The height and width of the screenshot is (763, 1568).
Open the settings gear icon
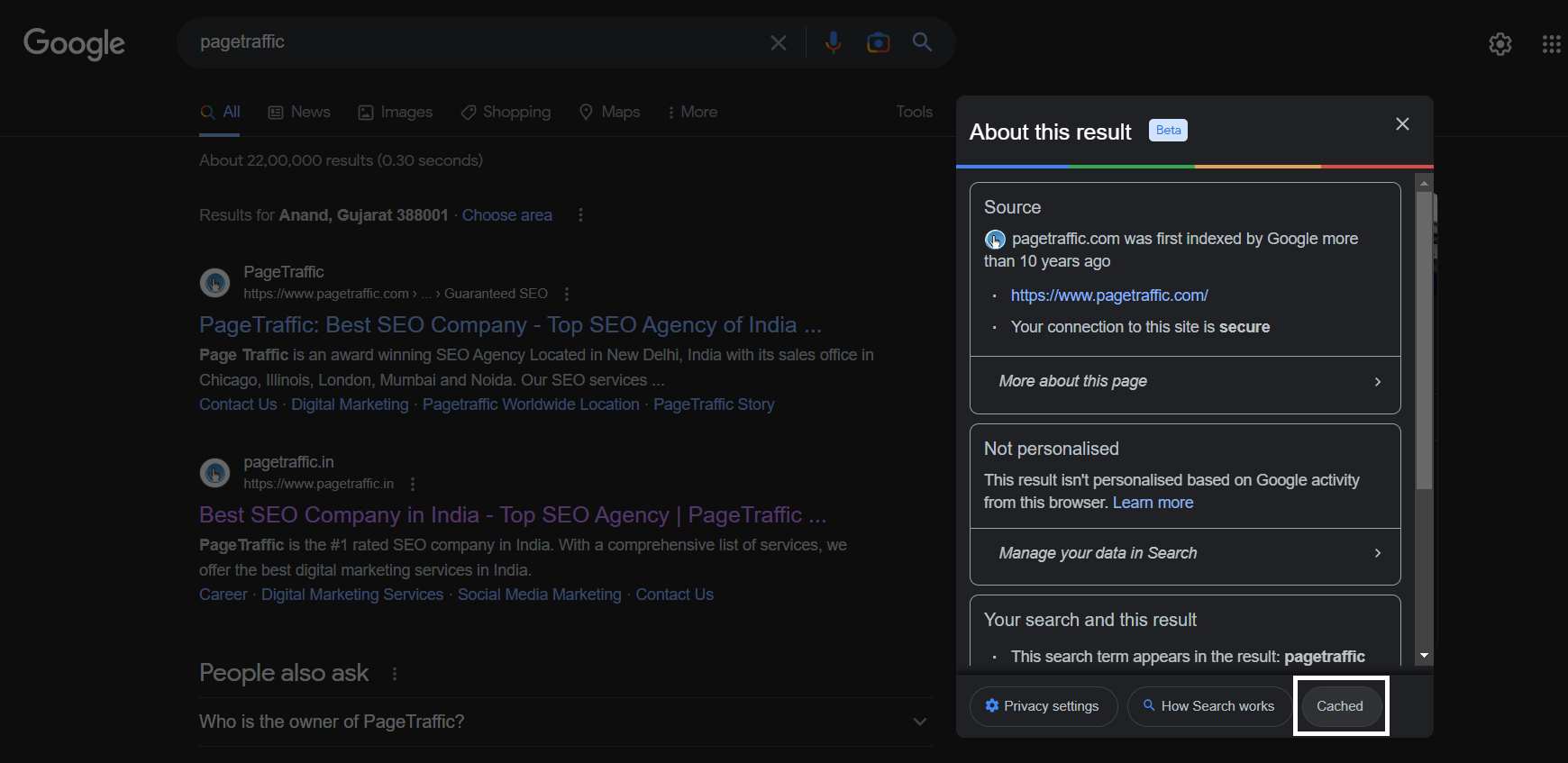[x=1500, y=44]
